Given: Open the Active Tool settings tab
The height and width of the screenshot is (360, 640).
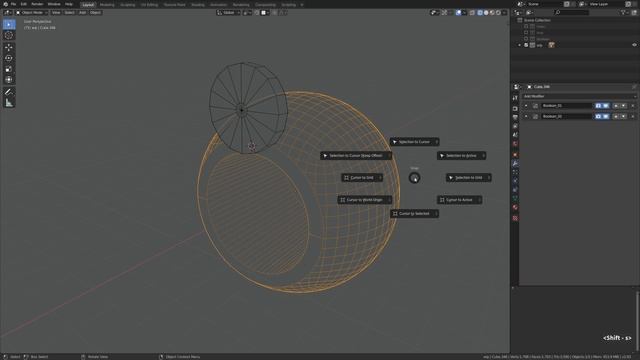Looking at the screenshot, I should pyautogui.click(x=515, y=98).
